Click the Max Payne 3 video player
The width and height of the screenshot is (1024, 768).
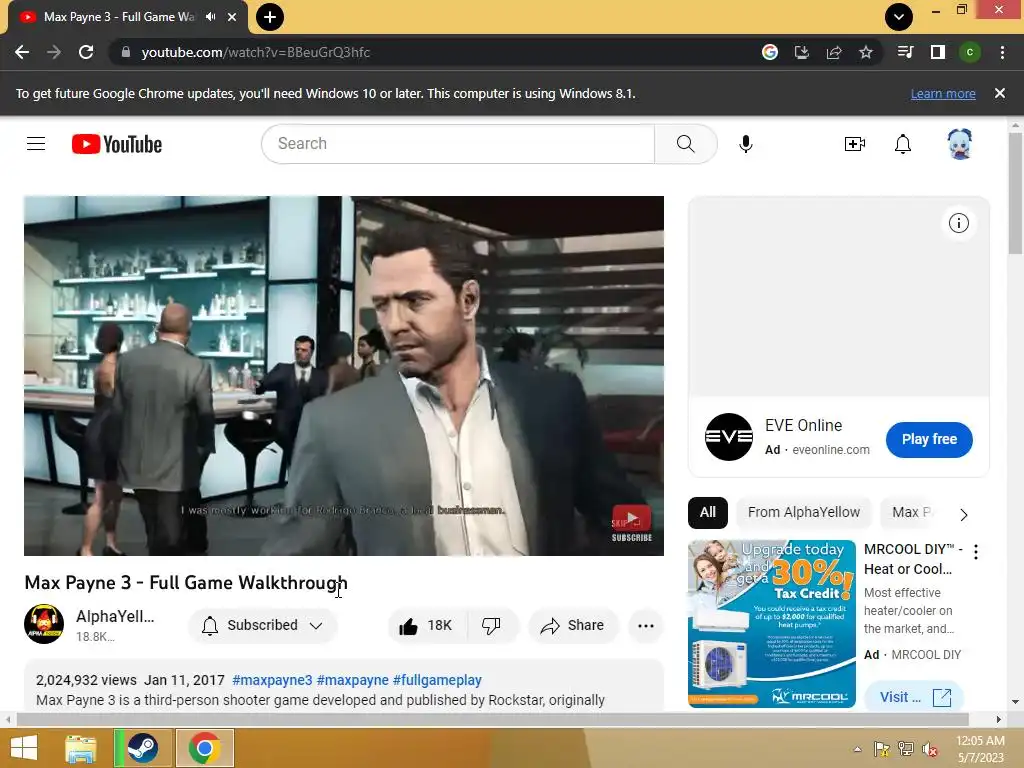344,376
